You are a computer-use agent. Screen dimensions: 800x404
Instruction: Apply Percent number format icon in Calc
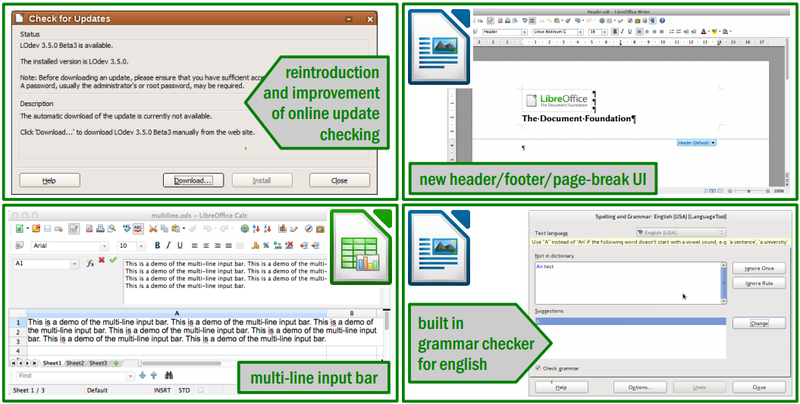pyautogui.click(x=266, y=245)
